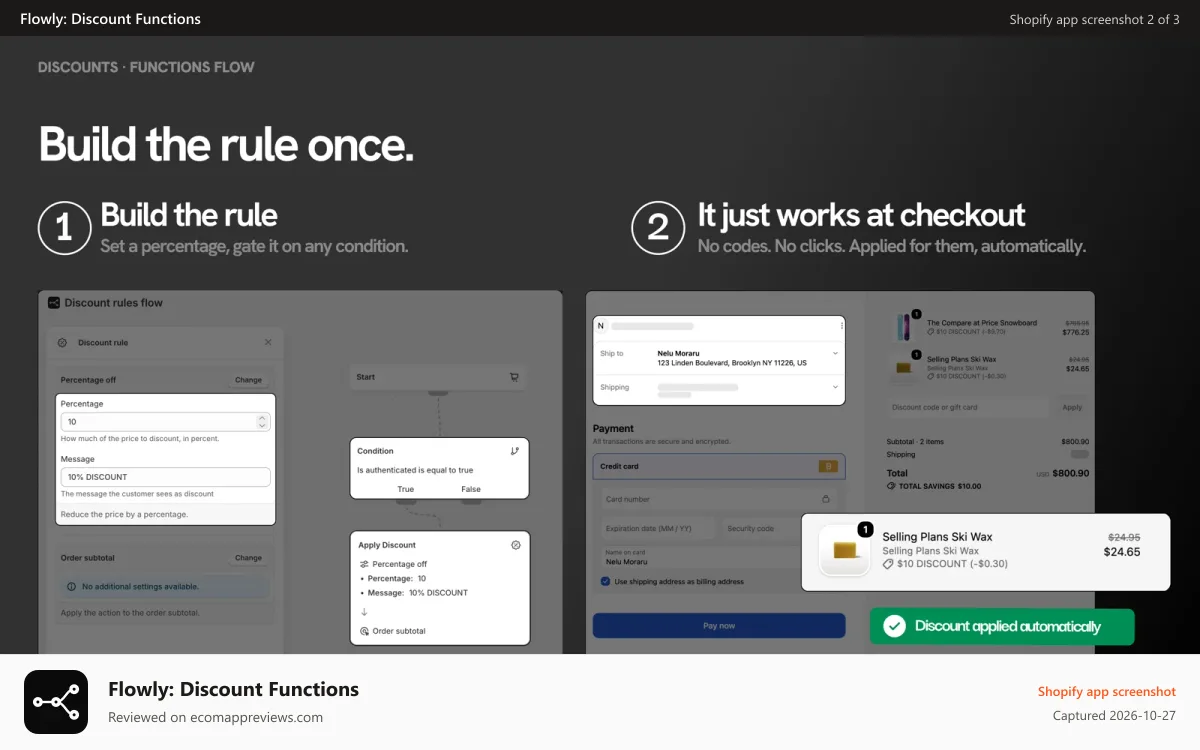Viewport: 1200px width, 750px height.
Task: Click the orange 'Shopify app screenshot' footer label
Action: [1107, 691]
